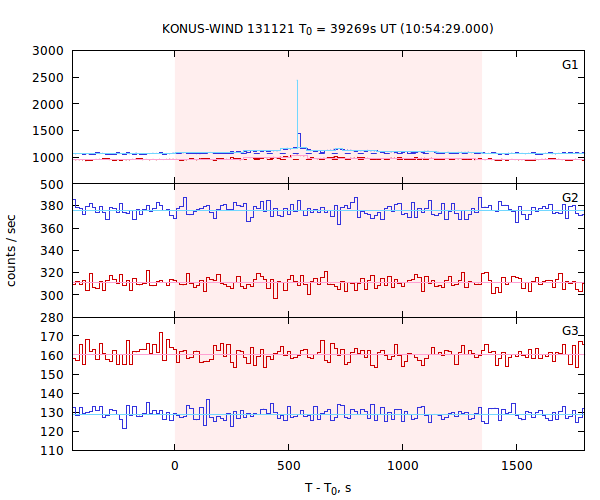This screenshot has width=600, height=500.
Task: Click the 150 y-axis tick label
Action: point(52,375)
